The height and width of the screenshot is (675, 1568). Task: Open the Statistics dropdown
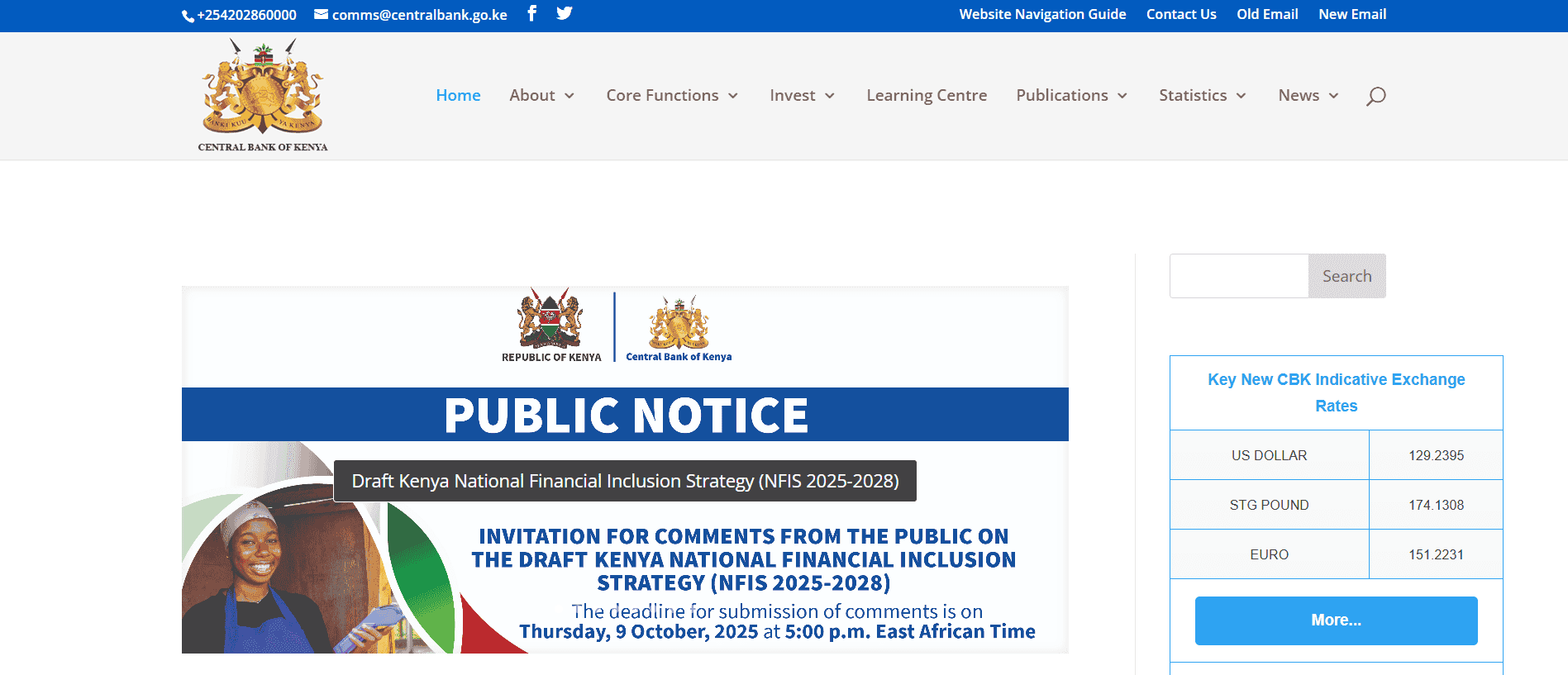(1202, 96)
